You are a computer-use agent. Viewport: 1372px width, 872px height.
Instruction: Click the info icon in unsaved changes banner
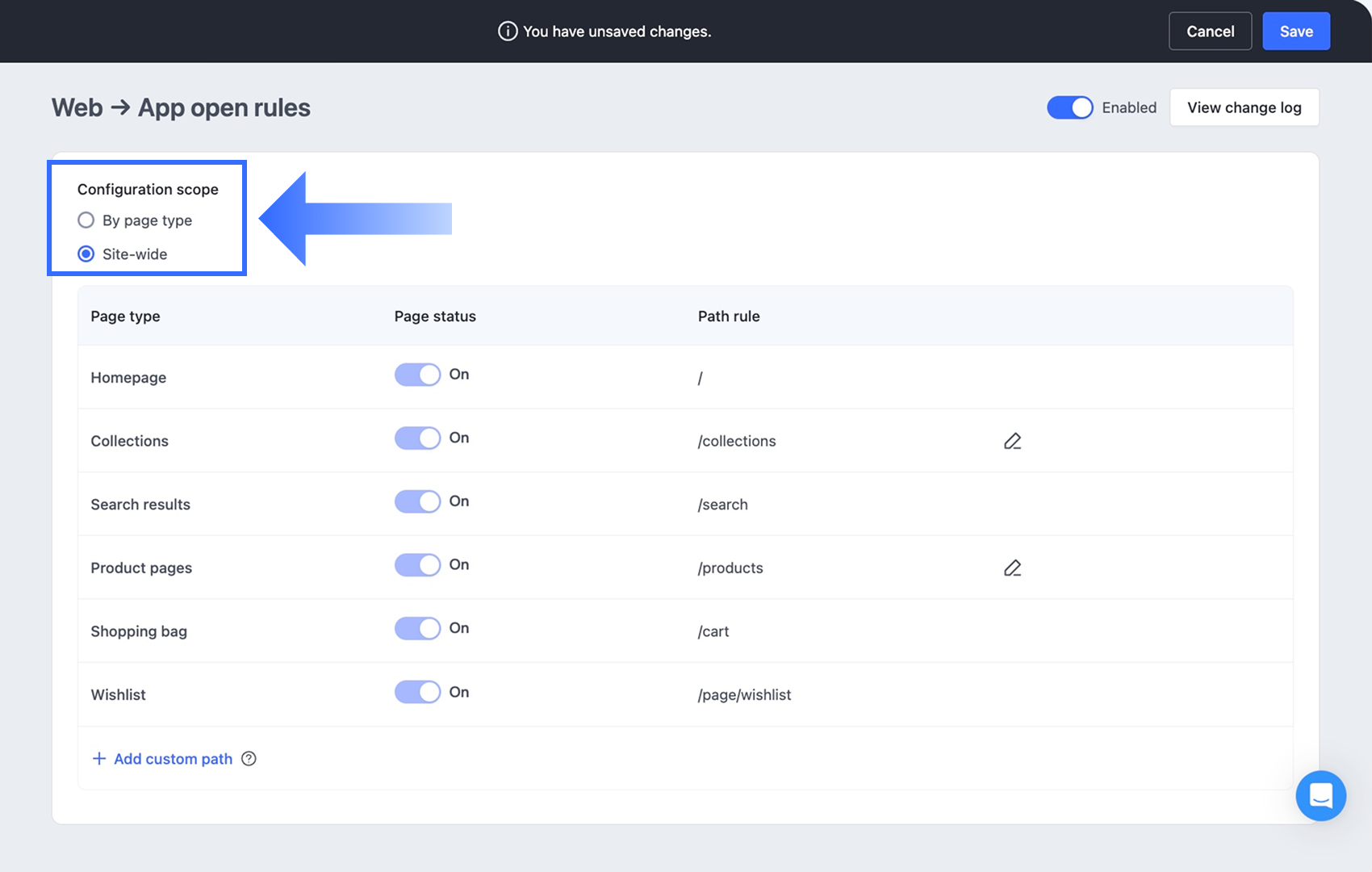508,31
